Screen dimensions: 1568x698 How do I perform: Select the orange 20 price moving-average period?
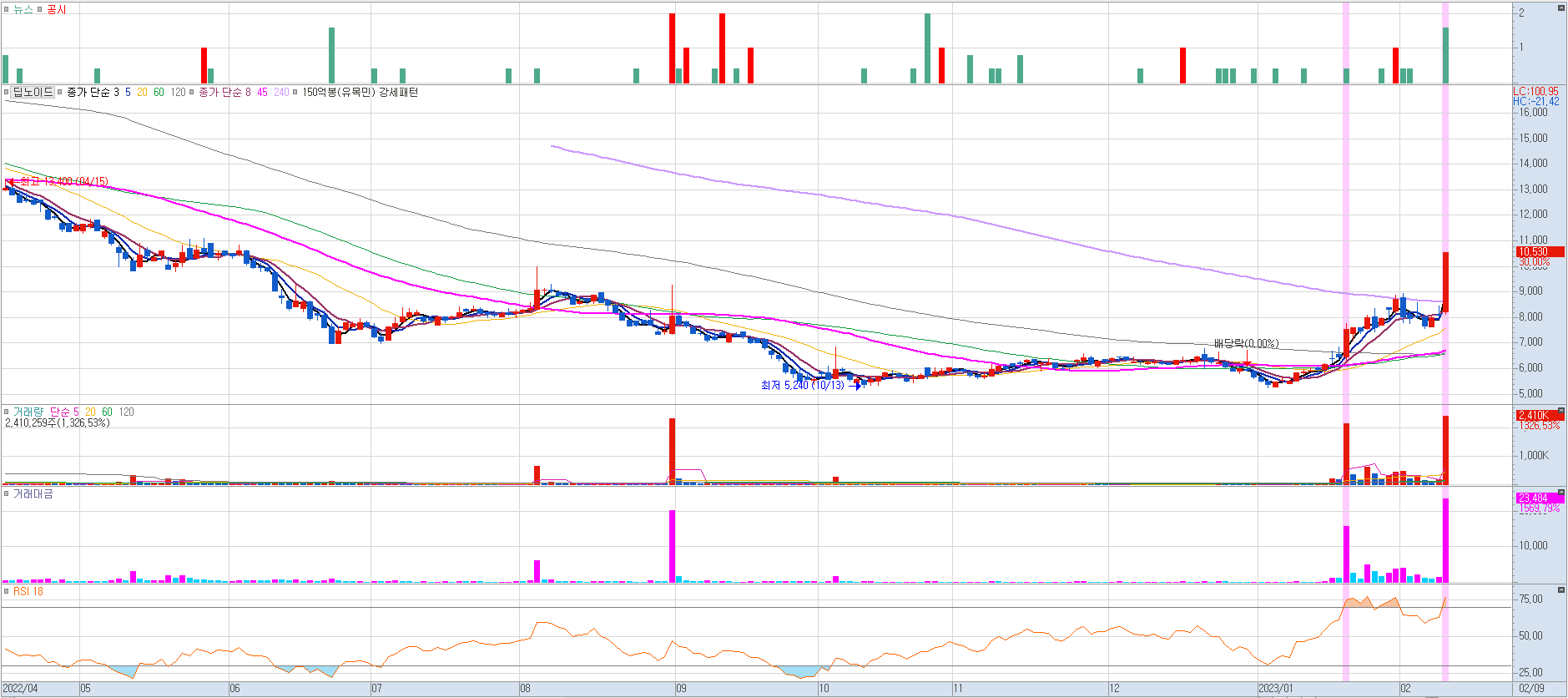coord(142,92)
